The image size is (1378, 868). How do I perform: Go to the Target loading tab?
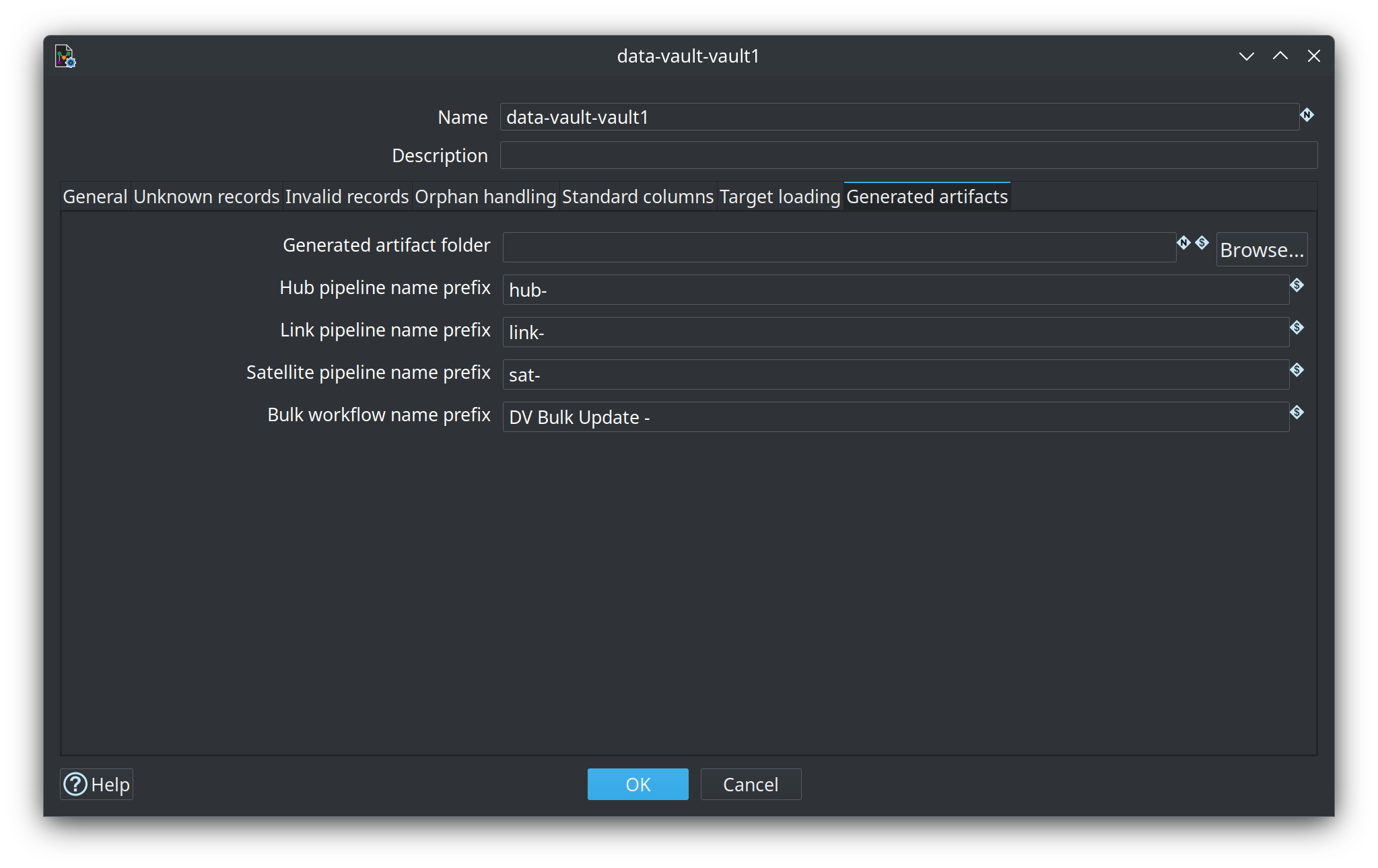[780, 196]
